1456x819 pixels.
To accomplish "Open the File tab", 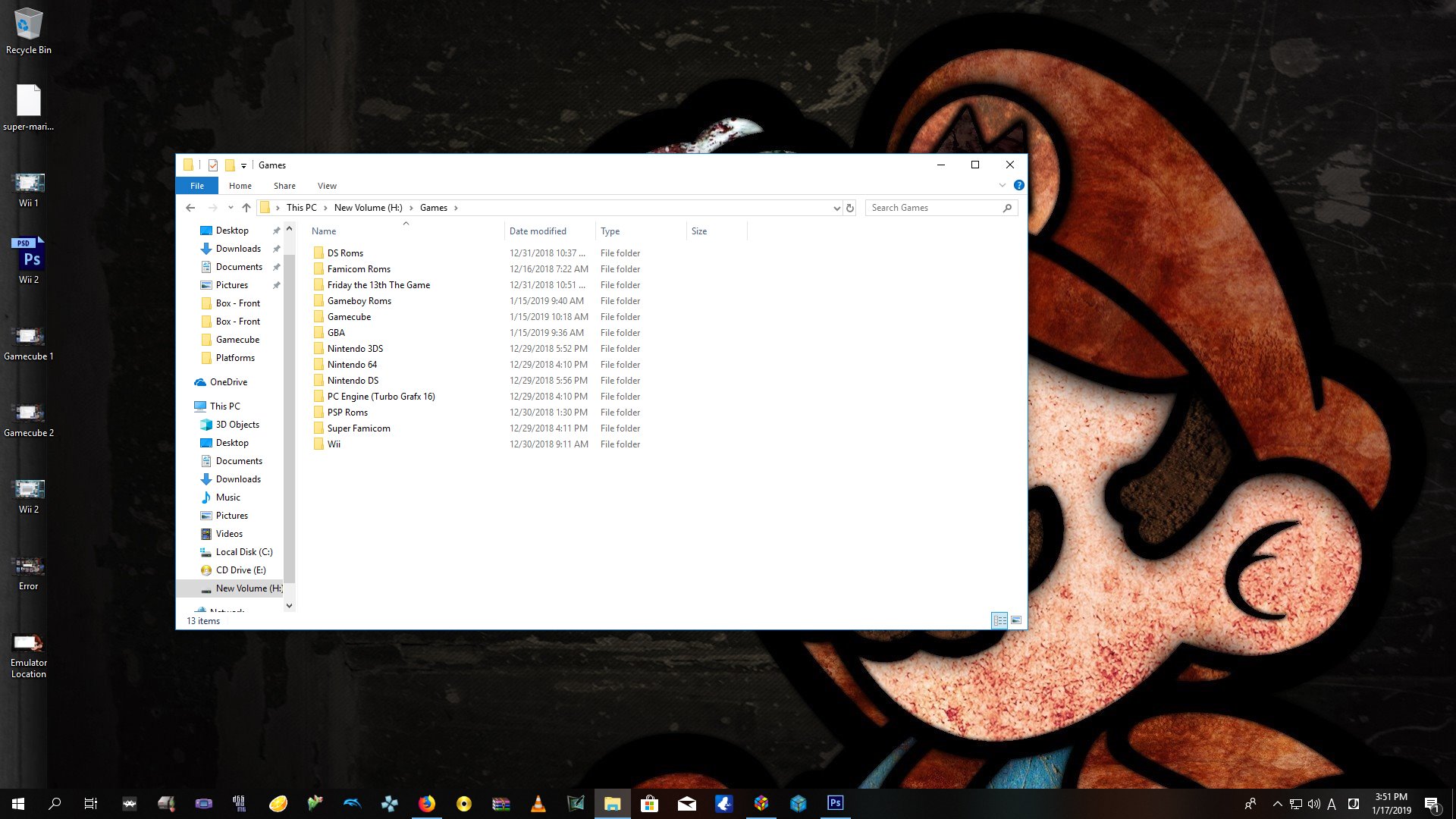I will pyautogui.click(x=197, y=186).
